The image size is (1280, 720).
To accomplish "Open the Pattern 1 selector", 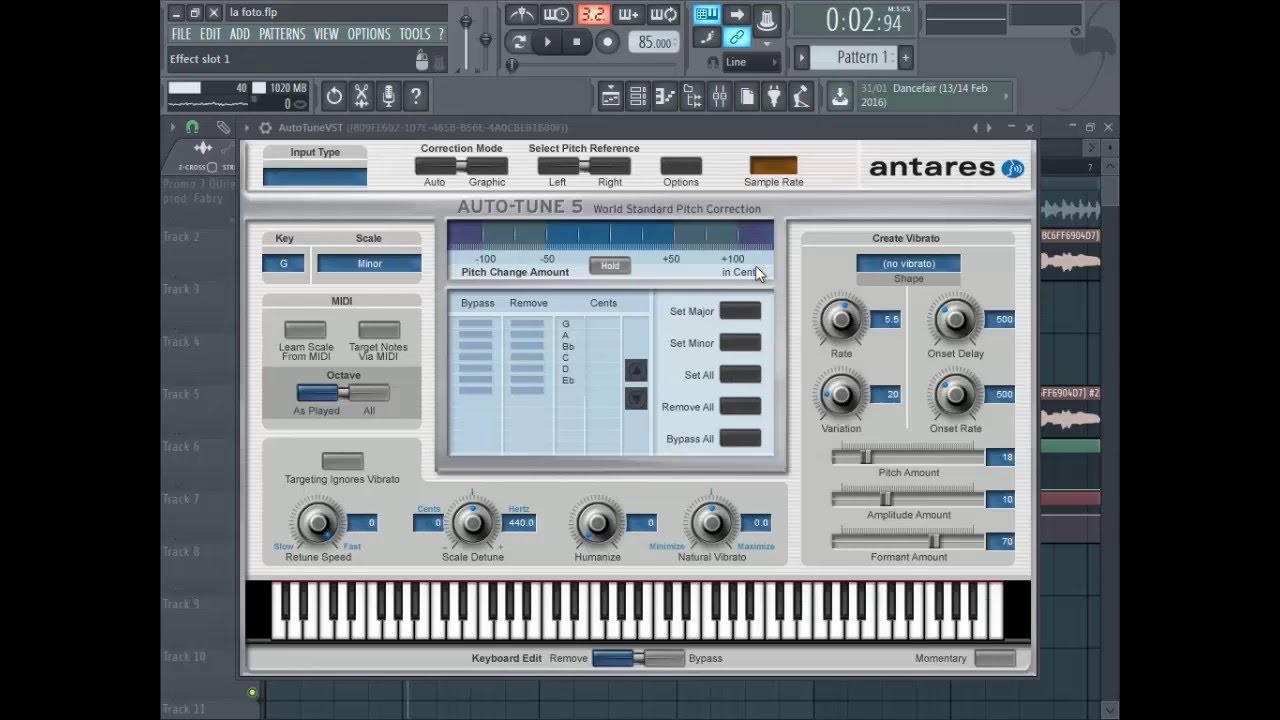I will pyautogui.click(x=855, y=58).
